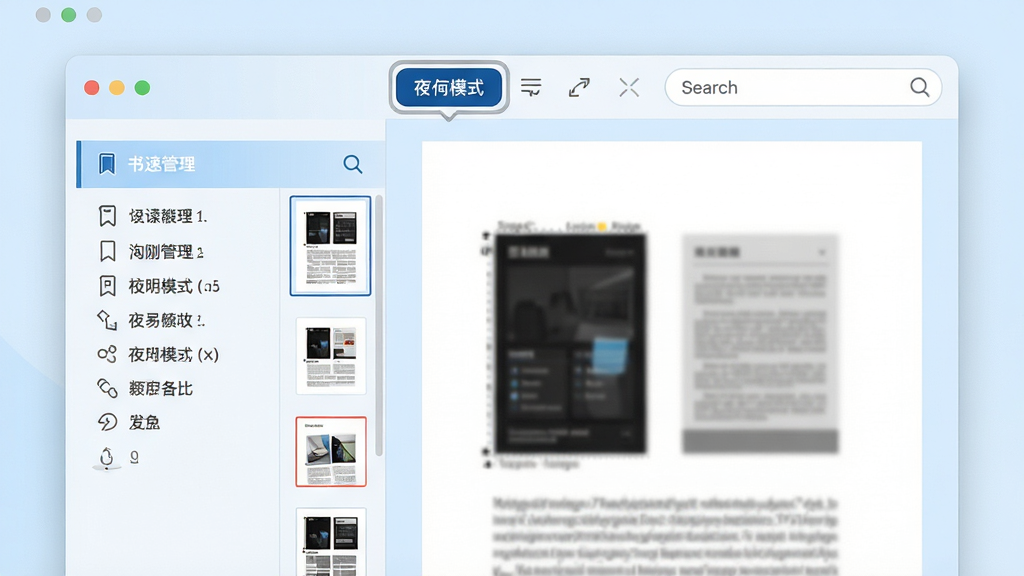Click the 9 label beside timer icon

[x=134, y=456]
